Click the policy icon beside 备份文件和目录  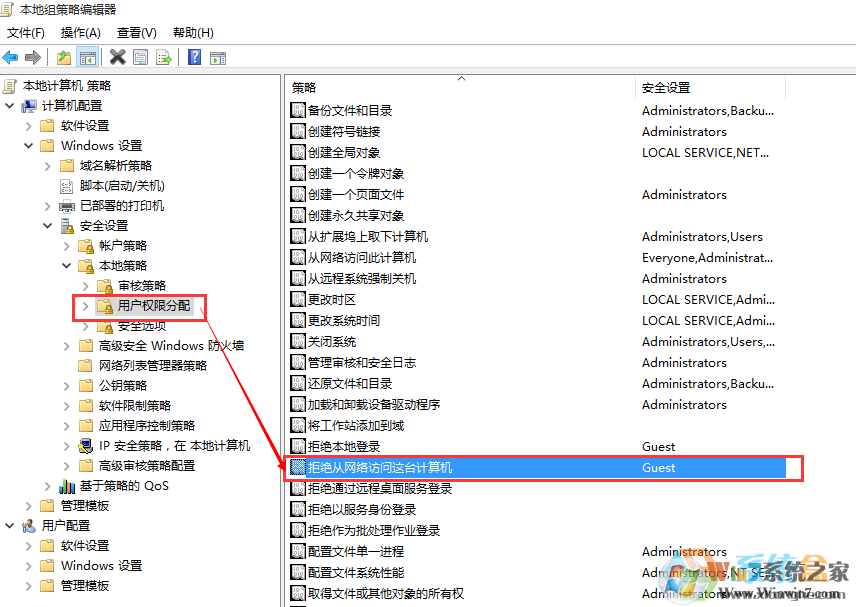(298, 110)
